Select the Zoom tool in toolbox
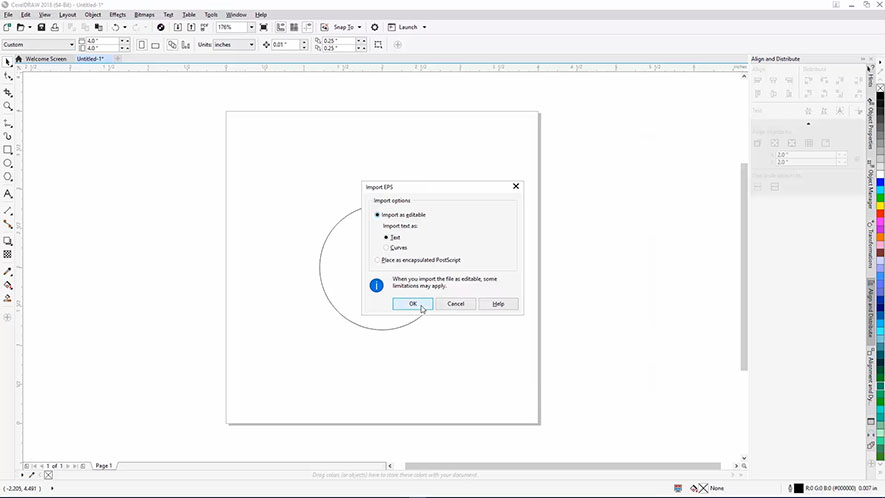This screenshot has width=885, height=498. click(x=8, y=106)
